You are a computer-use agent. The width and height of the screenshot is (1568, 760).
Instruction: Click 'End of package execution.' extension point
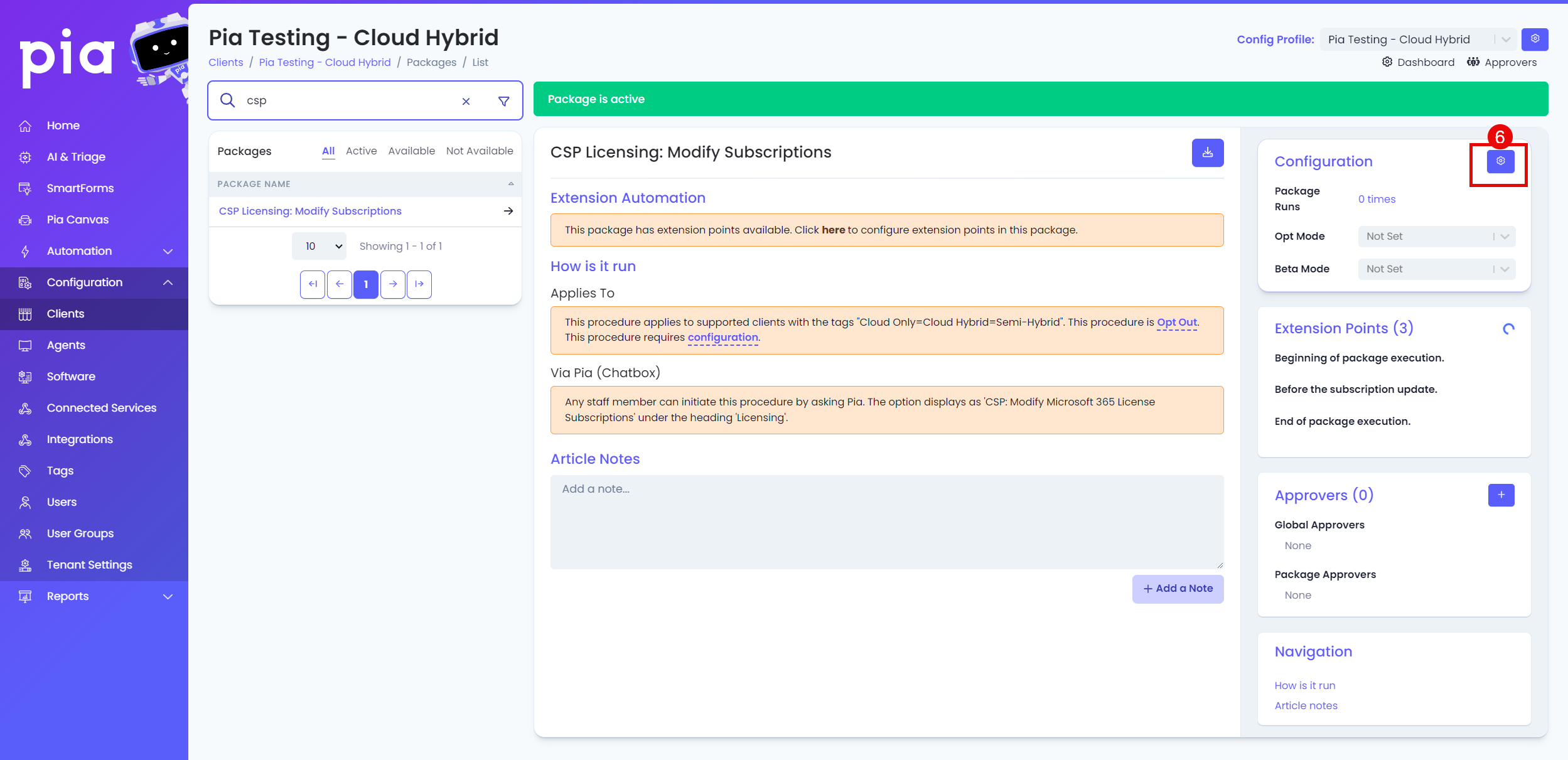(1343, 421)
